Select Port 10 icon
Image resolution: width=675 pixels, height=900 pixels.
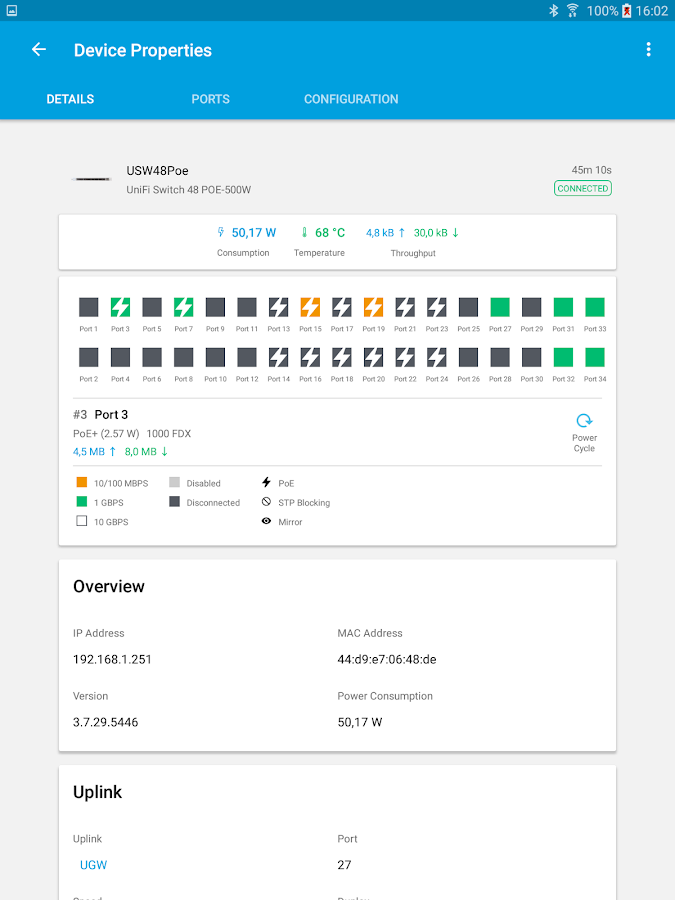[215, 357]
